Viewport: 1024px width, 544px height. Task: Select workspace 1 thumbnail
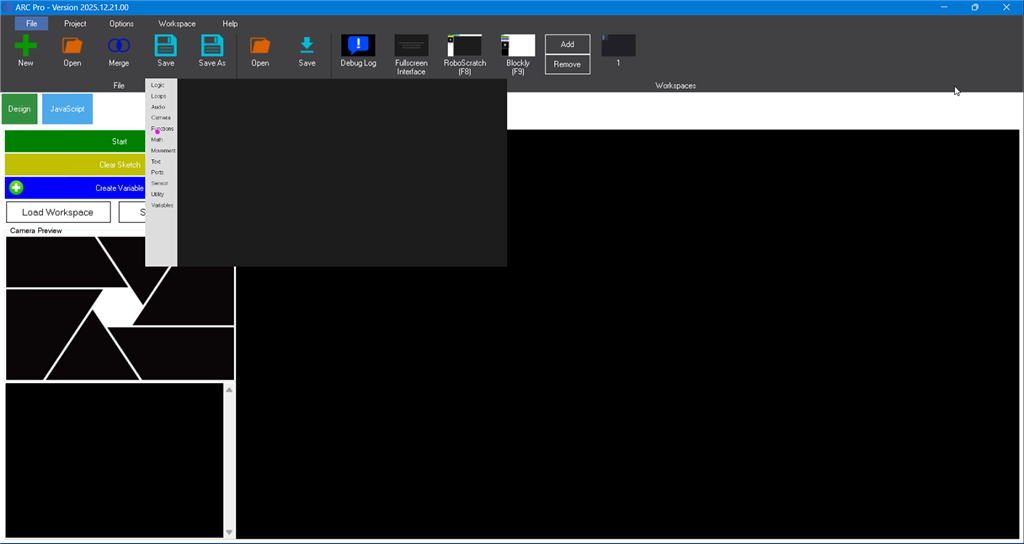click(x=618, y=46)
